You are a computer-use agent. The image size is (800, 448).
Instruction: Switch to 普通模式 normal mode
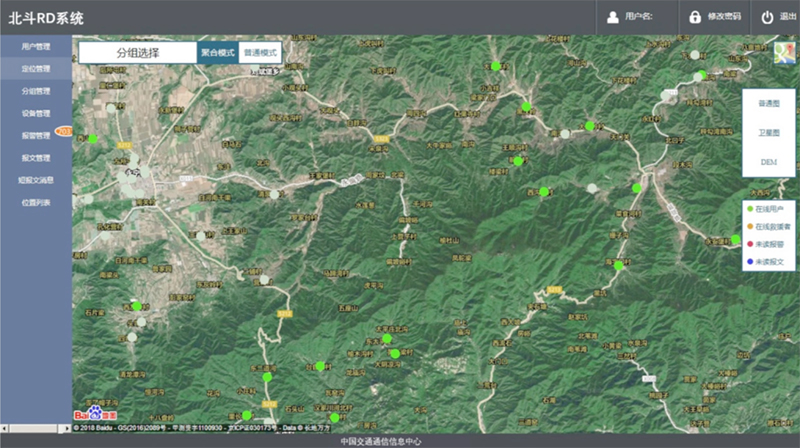pyautogui.click(x=260, y=52)
